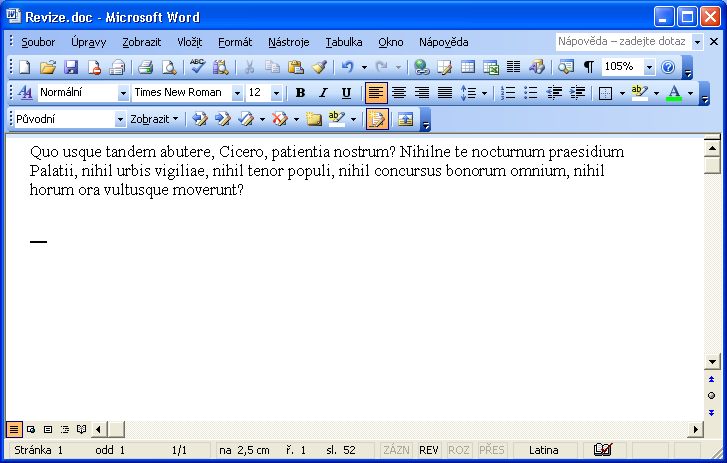Create a new blank document

(25, 68)
